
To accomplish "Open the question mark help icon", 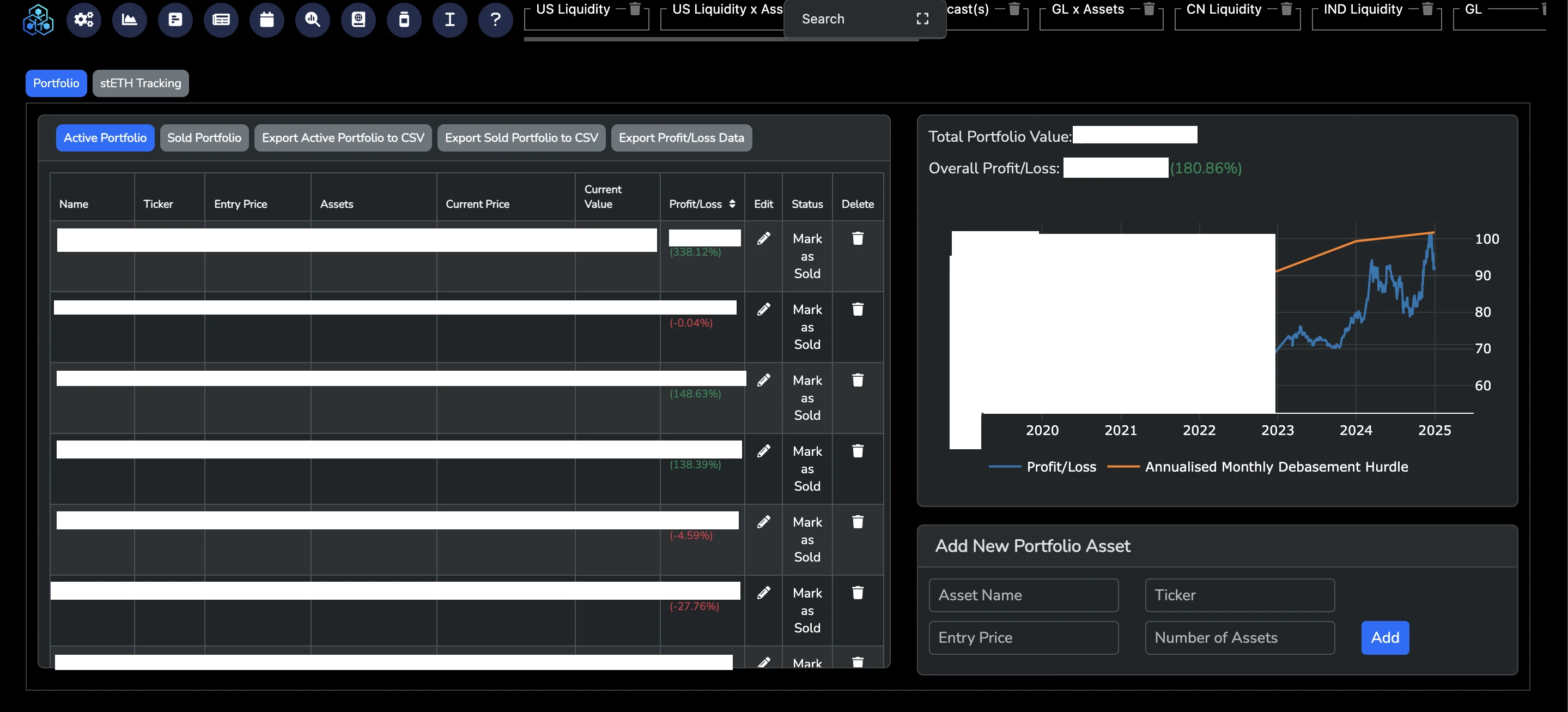I will pyautogui.click(x=495, y=20).
